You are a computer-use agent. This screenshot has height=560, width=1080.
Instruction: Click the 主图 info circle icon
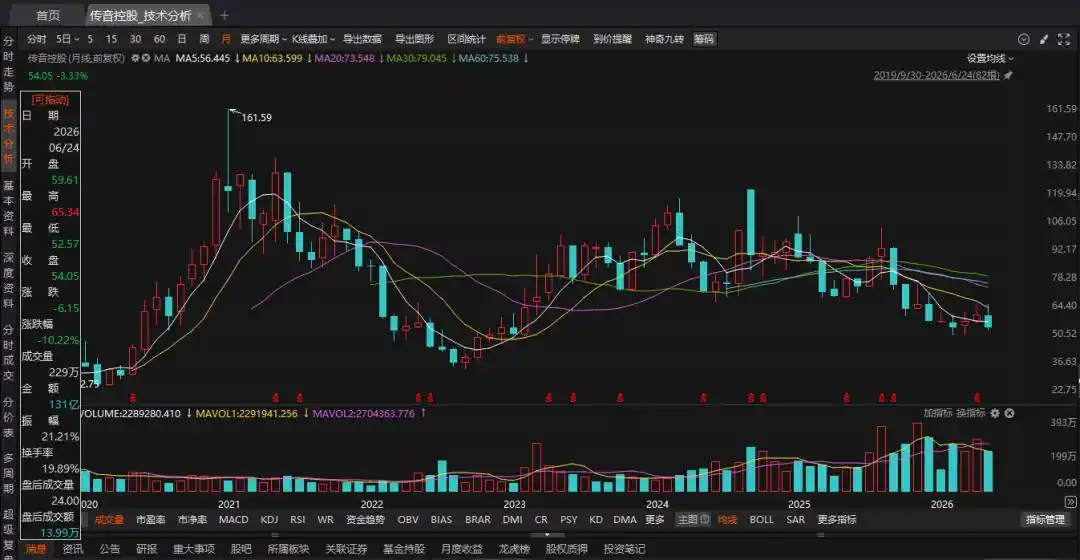coord(705,519)
